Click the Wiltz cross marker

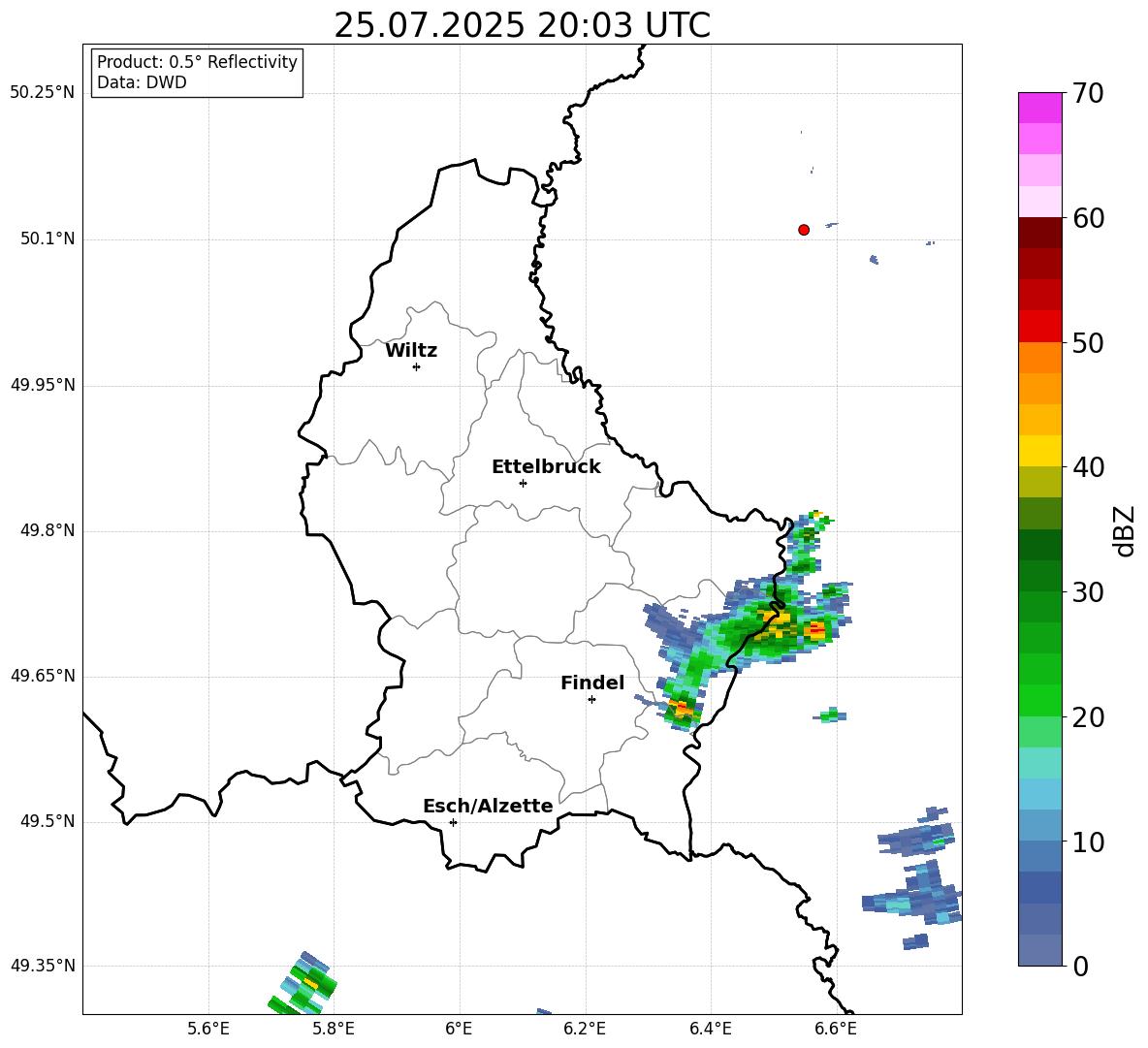pyautogui.click(x=417, y=366)
